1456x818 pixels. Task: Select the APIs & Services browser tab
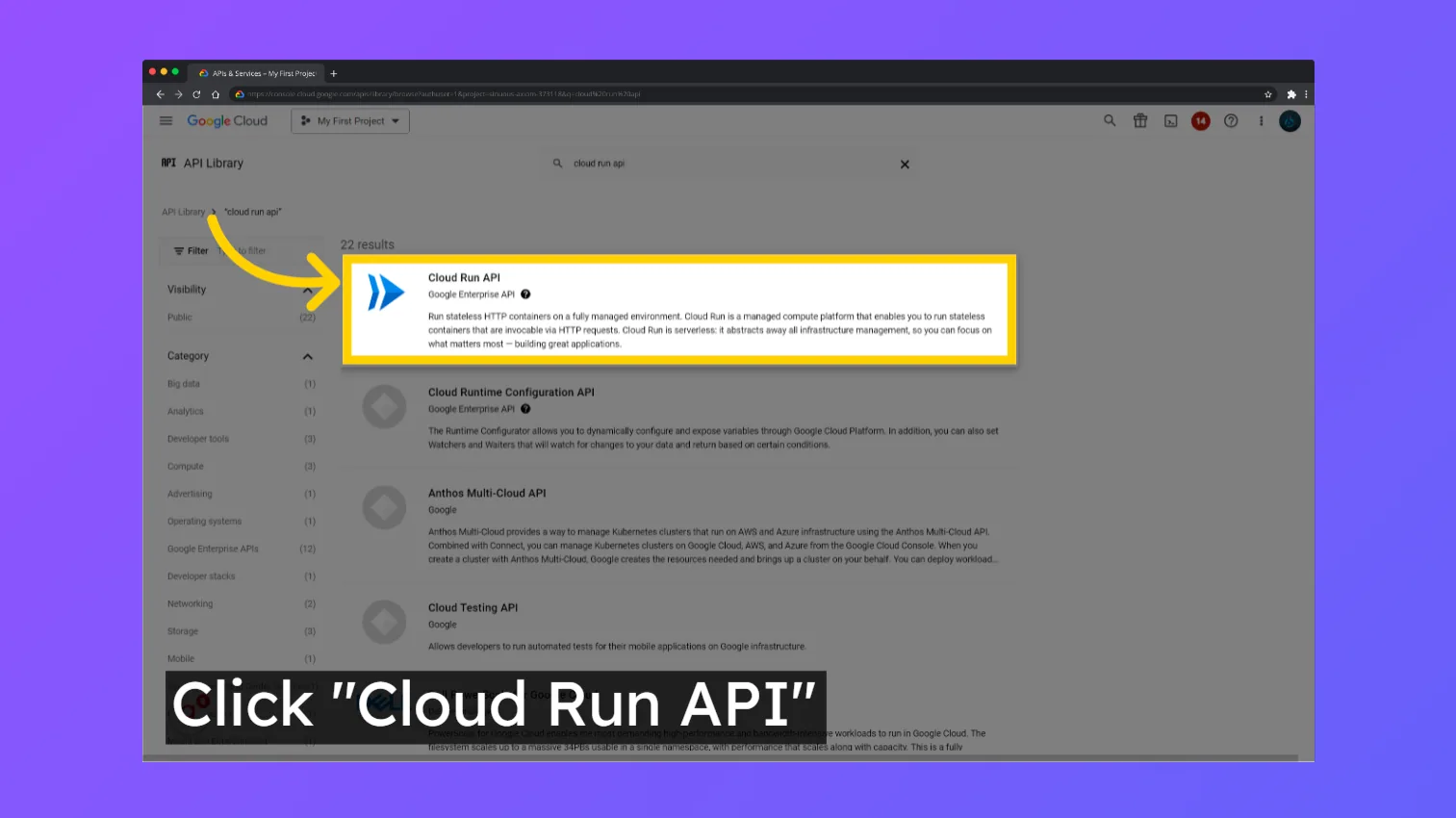tap(257, 73)
